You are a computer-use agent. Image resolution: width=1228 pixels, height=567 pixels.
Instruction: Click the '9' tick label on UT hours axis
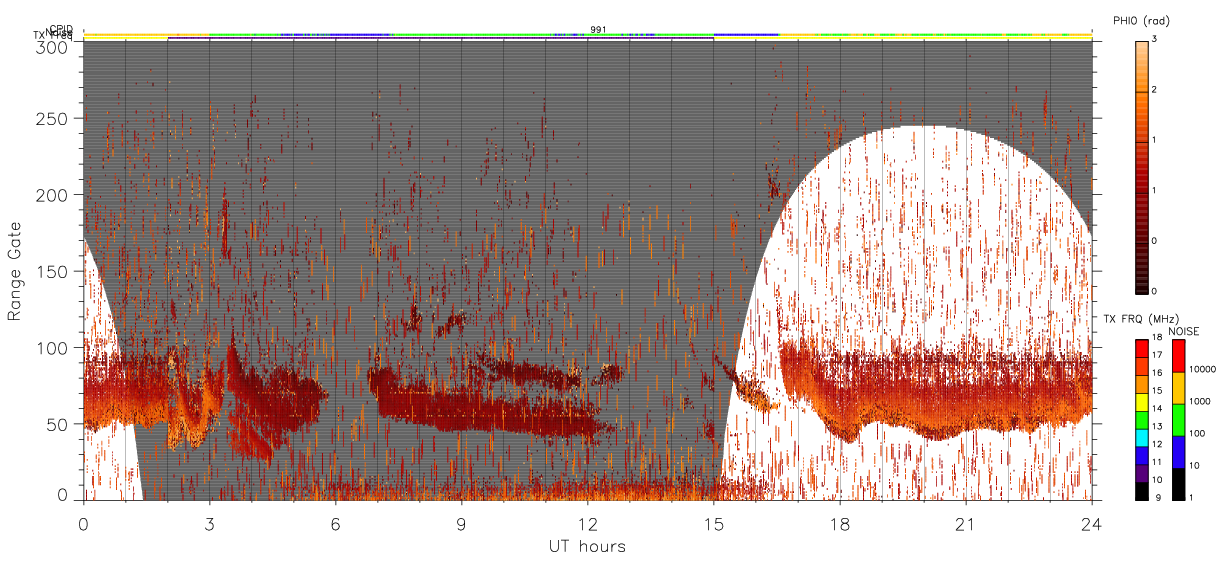pyautogui.click(x=462, y=524)
